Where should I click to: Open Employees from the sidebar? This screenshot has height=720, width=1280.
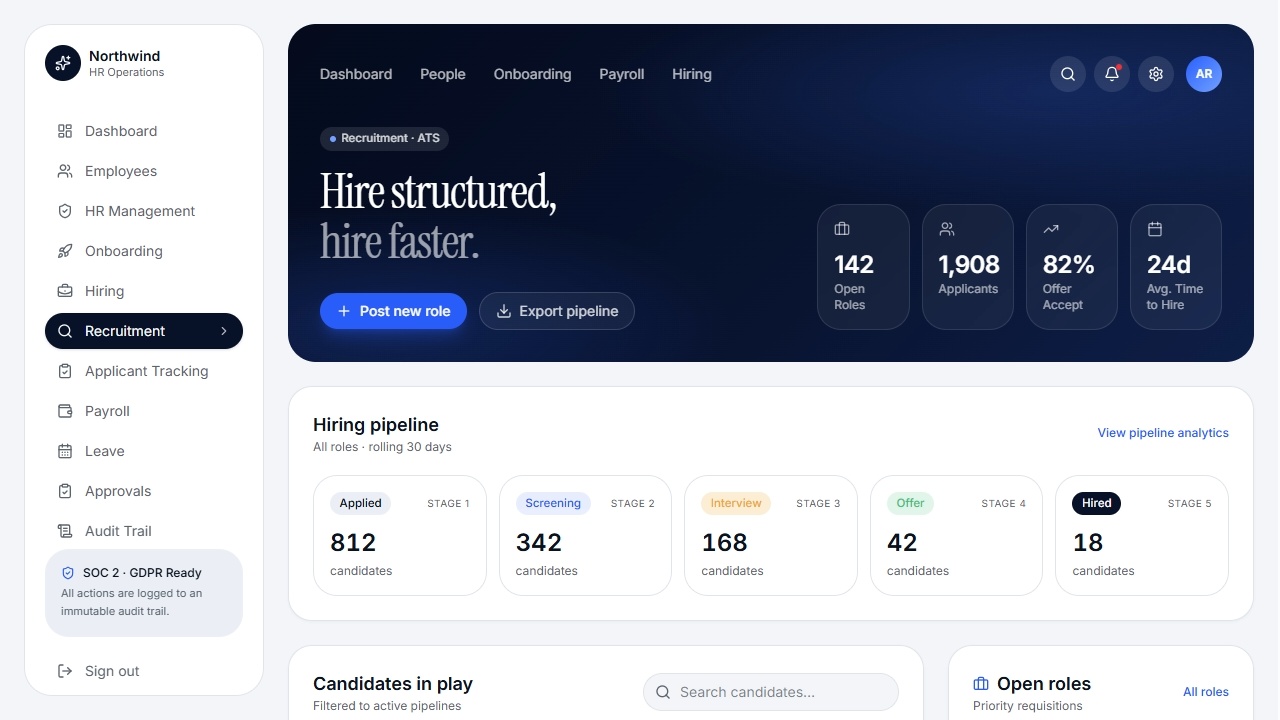click(x=144, y=171)
